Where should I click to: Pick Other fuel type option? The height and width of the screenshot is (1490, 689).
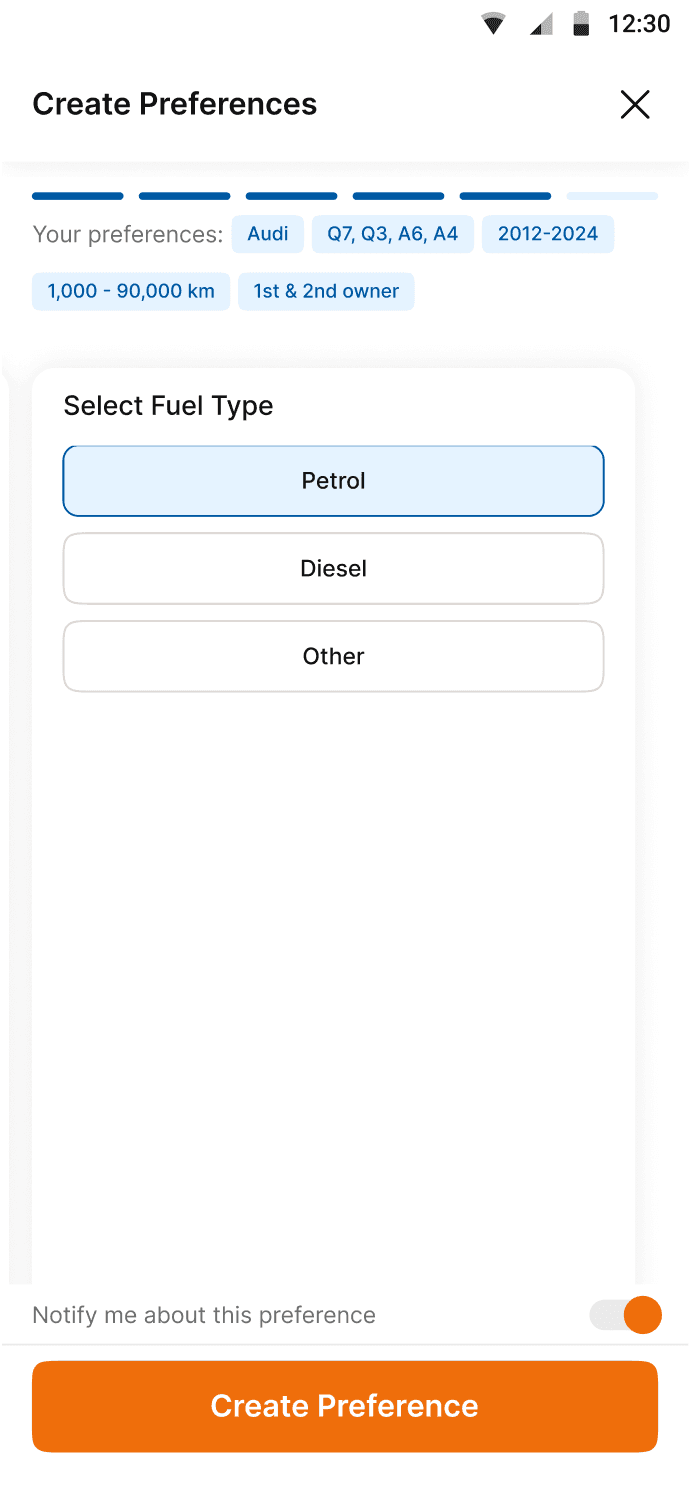[x=333, y=657]
